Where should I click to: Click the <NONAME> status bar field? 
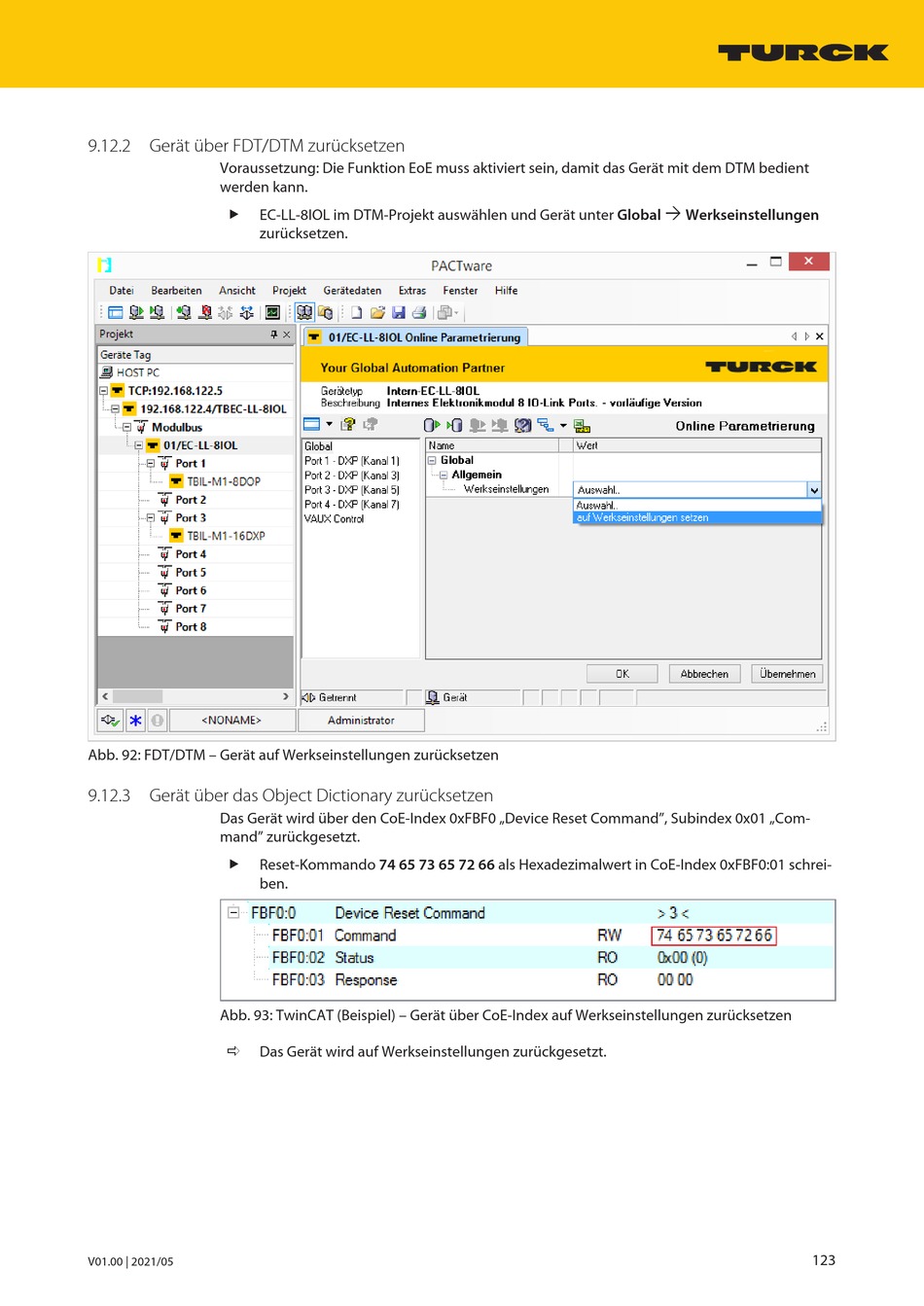coord(231,721)
